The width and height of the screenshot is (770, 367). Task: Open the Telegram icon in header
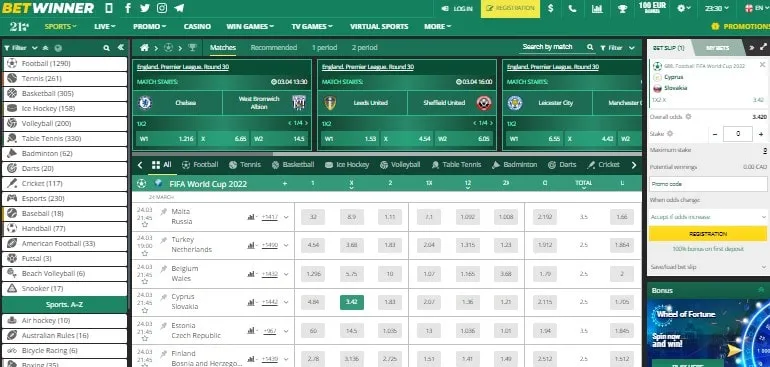(180, 8)
